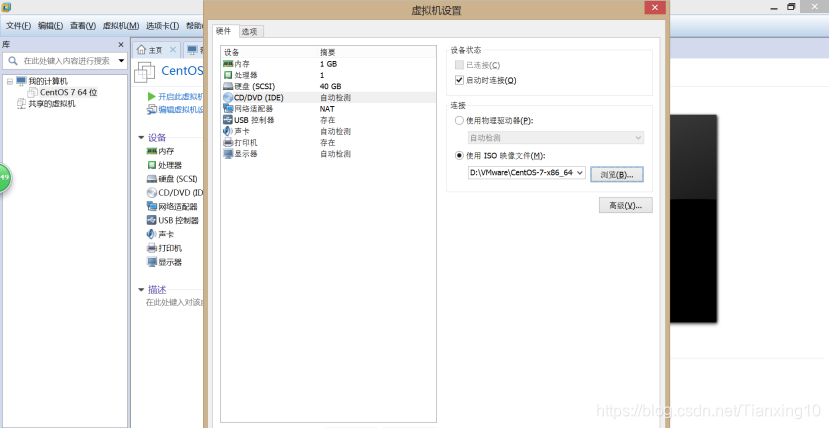
Task: Click the VMware application icon in the title bar
Action: click(6, 7)
